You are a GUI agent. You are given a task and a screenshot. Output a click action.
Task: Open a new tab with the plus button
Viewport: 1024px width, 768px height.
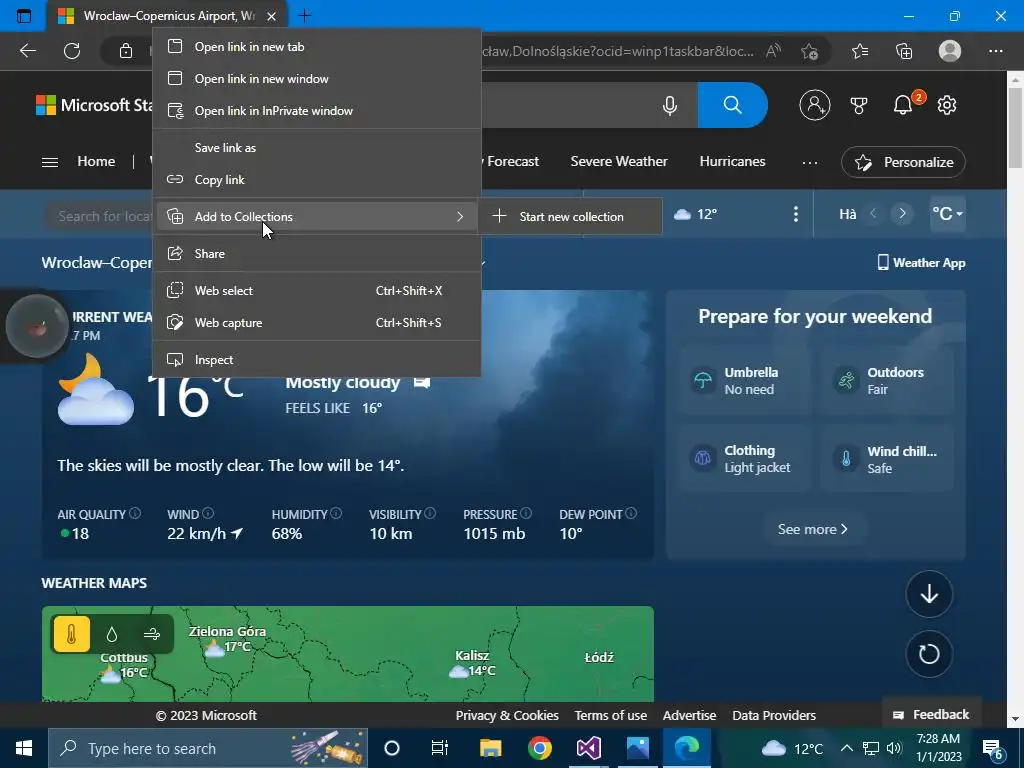(x=304, y=16)
